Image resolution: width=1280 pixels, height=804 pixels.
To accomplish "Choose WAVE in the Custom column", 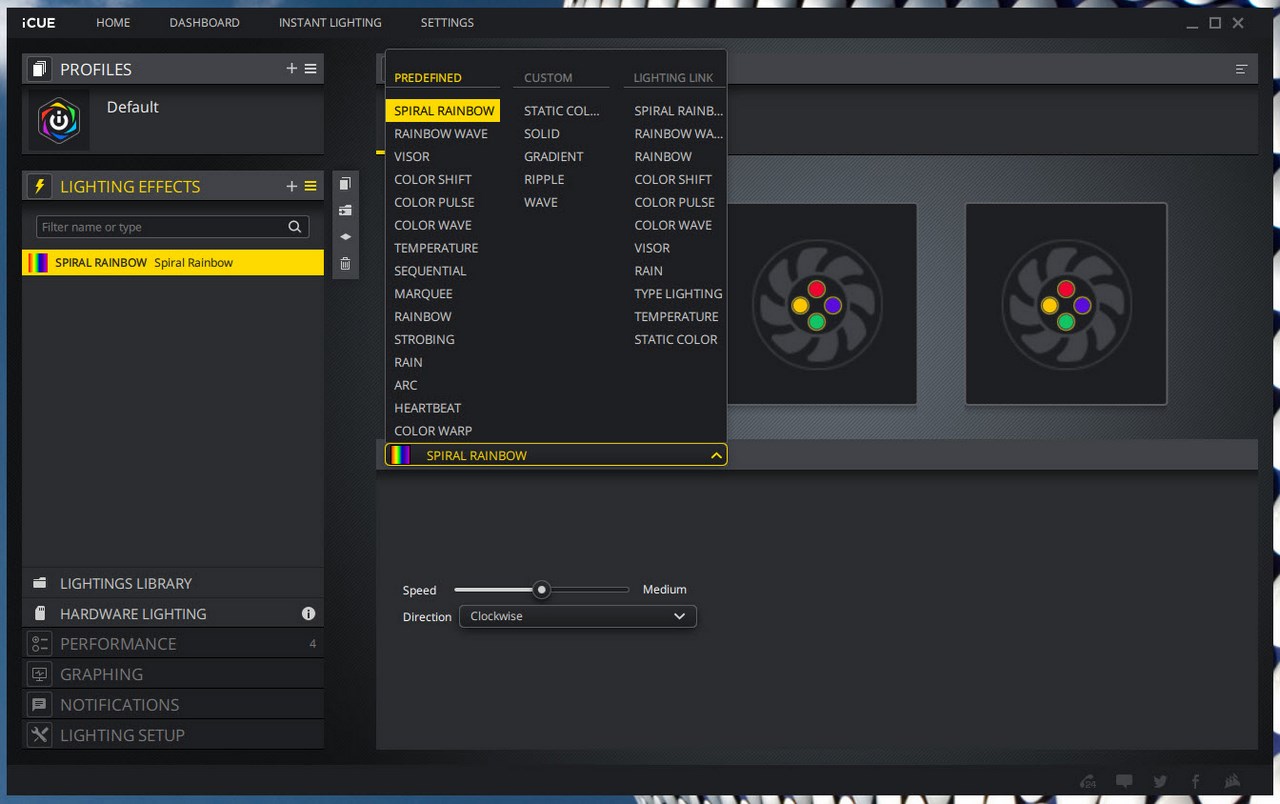I will (541, 203).
